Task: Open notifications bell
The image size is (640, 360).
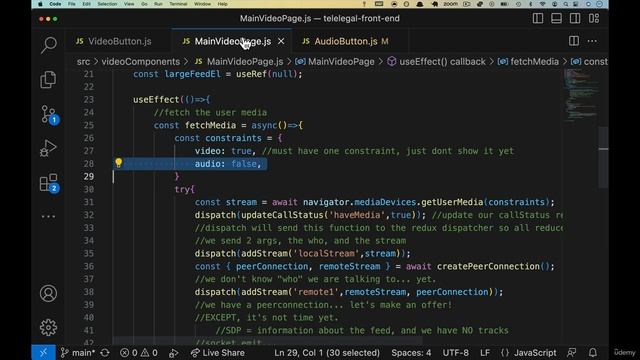Action: point(593,353)
